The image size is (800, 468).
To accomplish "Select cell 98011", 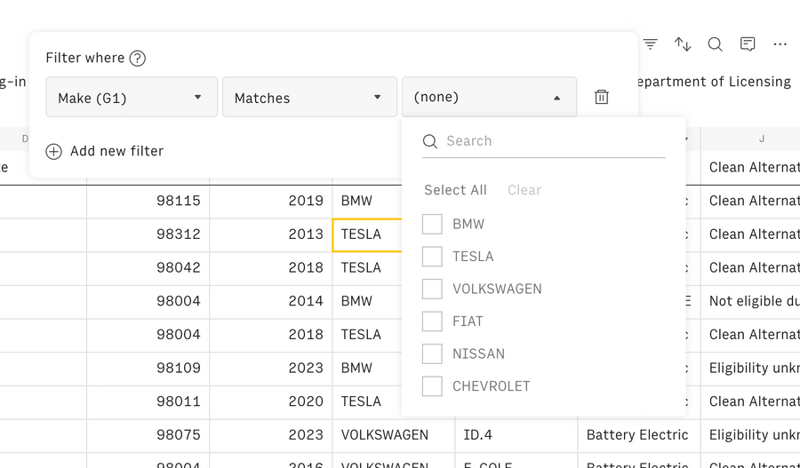I will 148,402.
